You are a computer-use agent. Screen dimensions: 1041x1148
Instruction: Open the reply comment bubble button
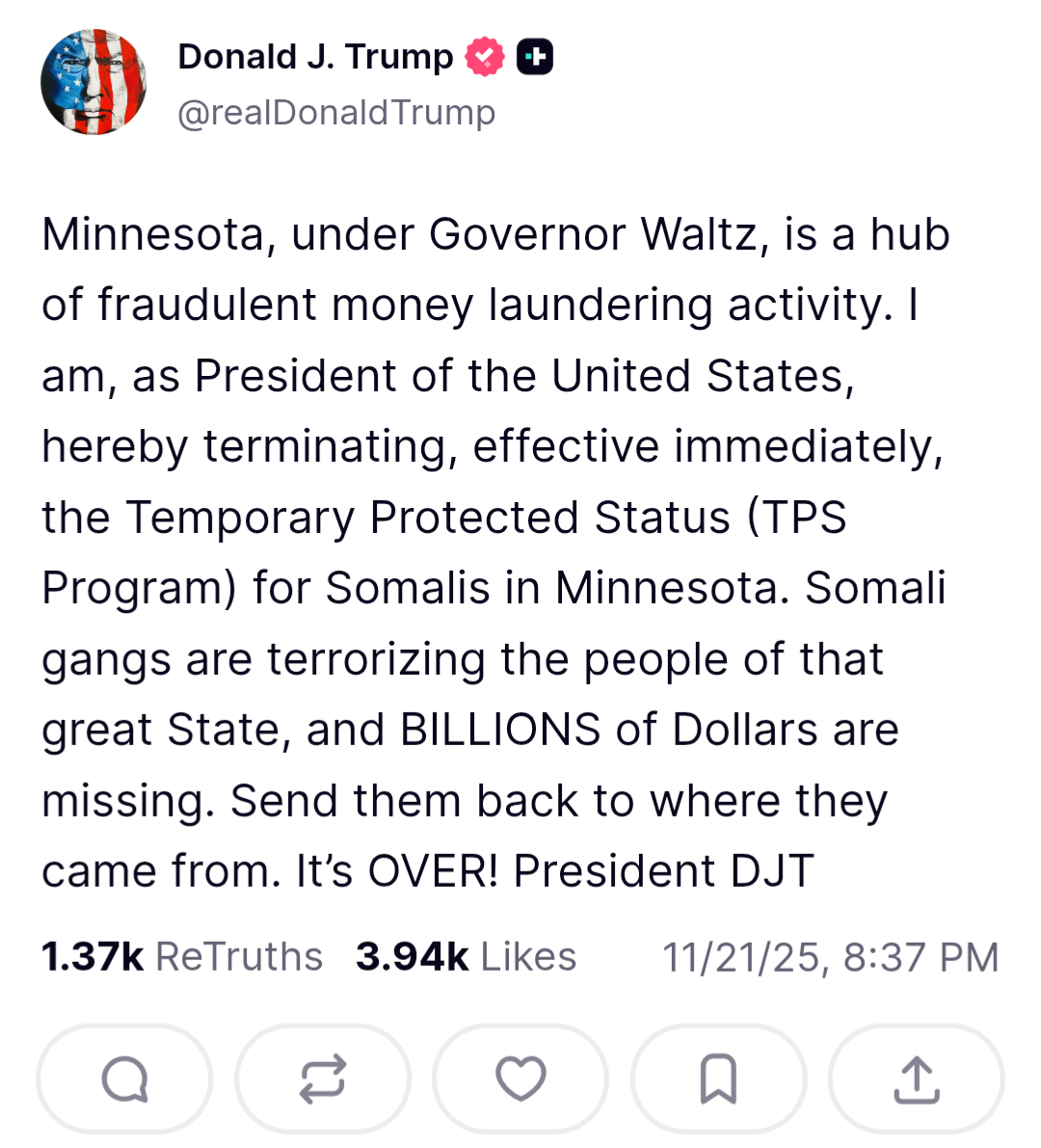coord(124,1079)
